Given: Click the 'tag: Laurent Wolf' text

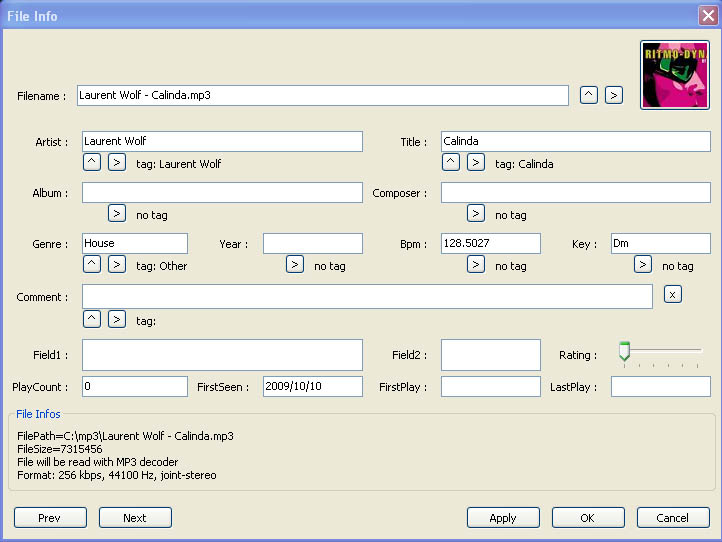Looking at the screenshot, I should pyautogui.click(x=179, y=164).
